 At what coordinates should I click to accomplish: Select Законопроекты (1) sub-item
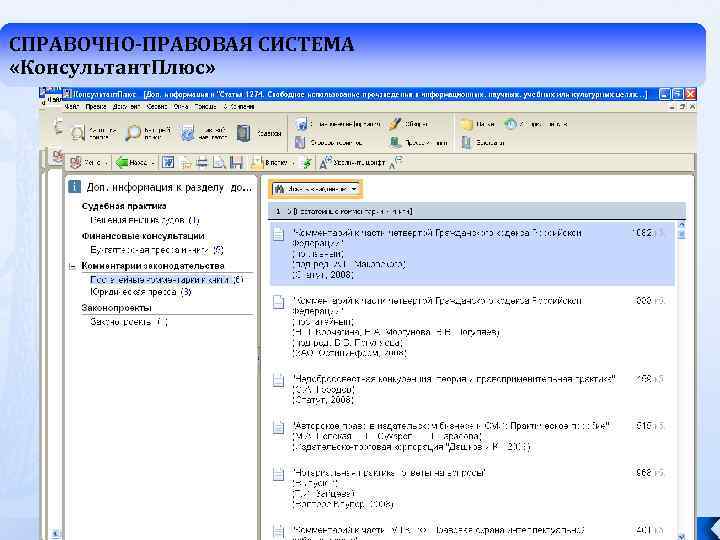coord(128,322)
